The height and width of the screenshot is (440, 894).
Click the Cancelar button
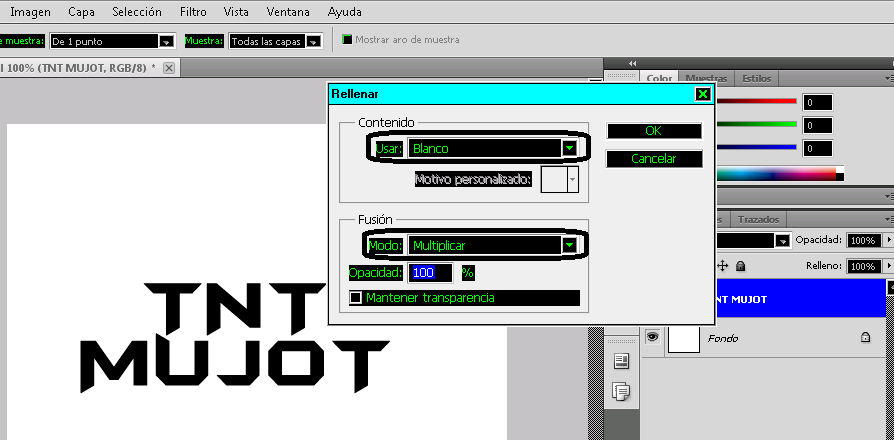pos(654,159)
